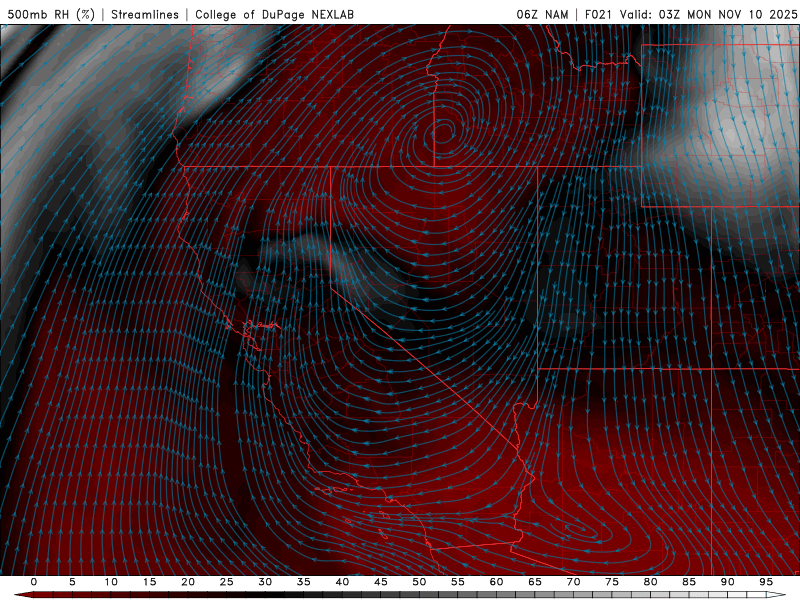
Task: Click the "95" color bar label
Action: point(766,582)
